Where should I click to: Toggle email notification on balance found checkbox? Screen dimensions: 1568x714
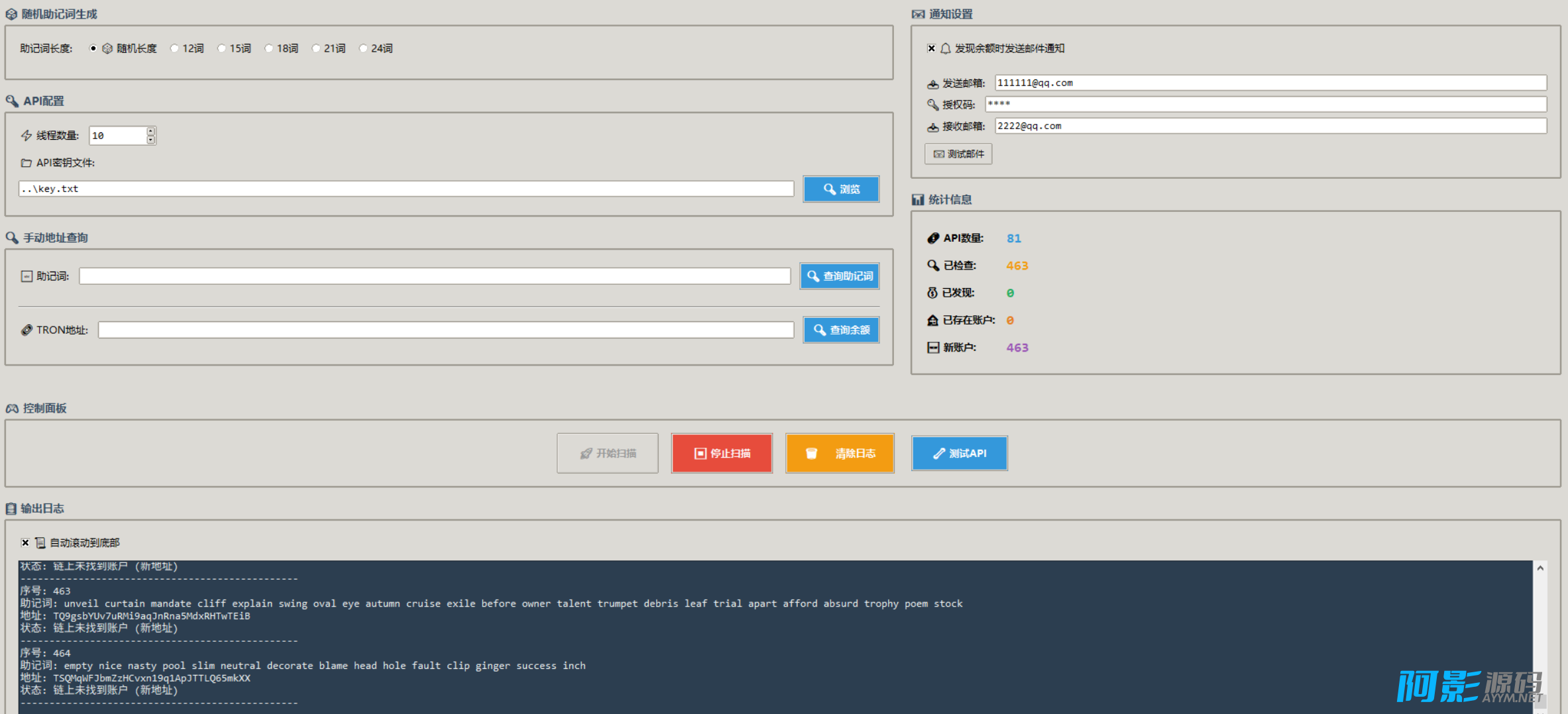pos(931,48)
